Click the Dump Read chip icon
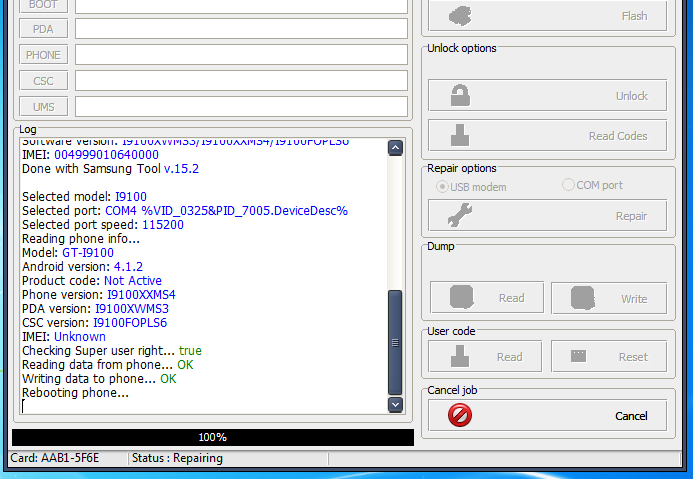699x479 pixels. click(461, 297)
